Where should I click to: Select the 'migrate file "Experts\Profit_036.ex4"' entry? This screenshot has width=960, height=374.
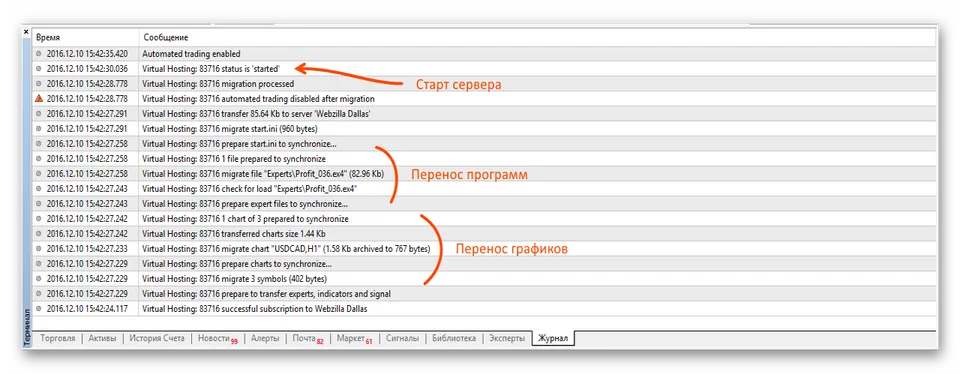coord(263,174)
